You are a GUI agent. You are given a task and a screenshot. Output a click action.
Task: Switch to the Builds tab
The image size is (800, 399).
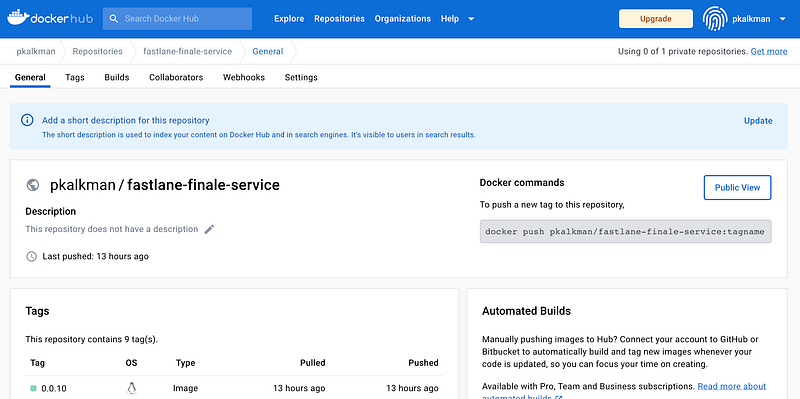pyautogui.click(x=117, y=78)
